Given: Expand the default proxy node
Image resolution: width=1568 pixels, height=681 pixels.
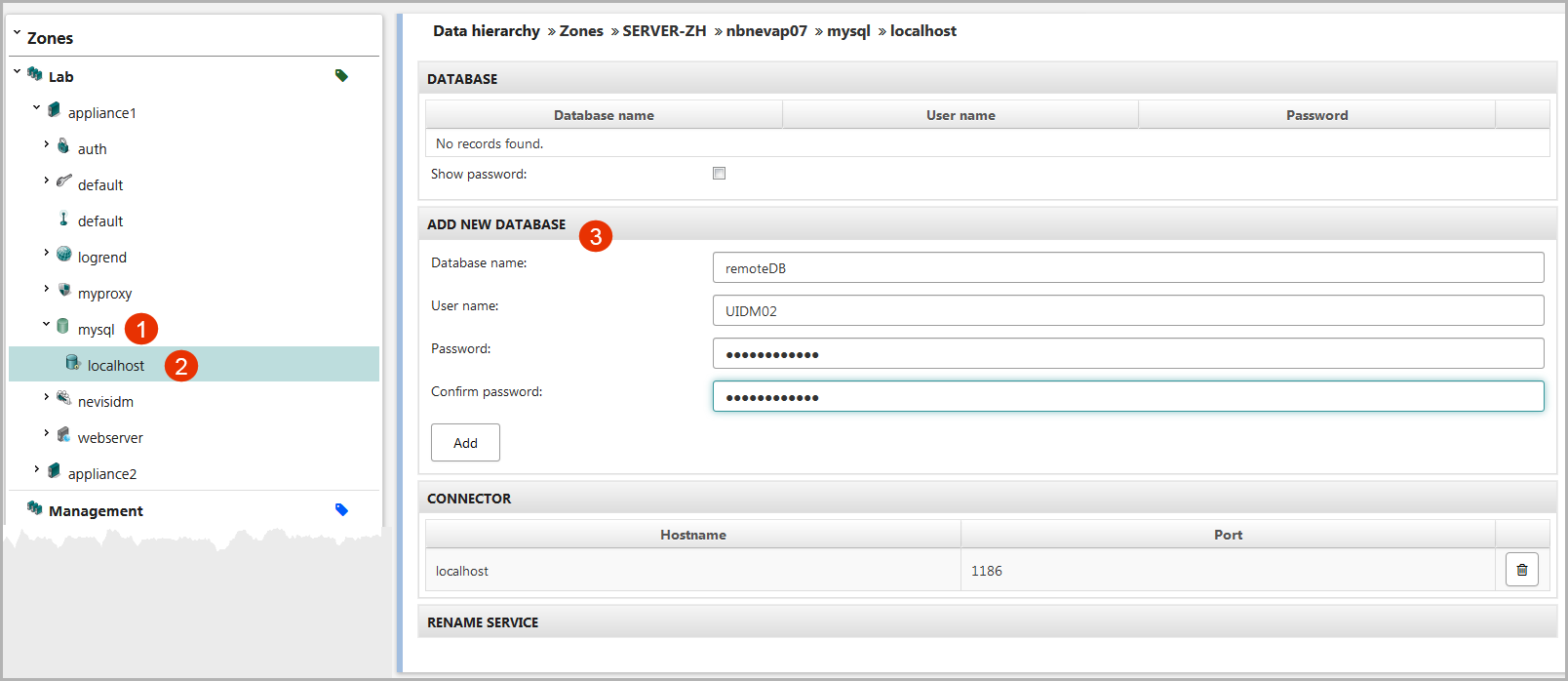Looking at the screenshot, I should click(x=46, y=180).
